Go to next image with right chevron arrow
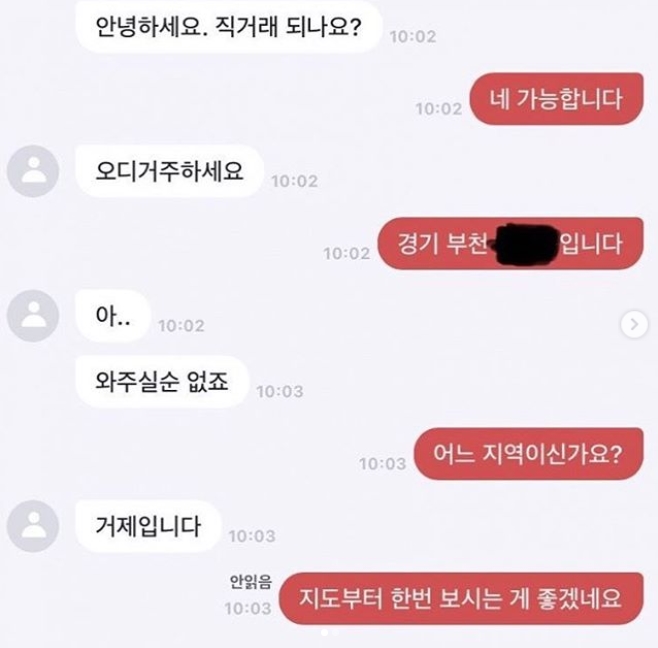 (634, 324)
